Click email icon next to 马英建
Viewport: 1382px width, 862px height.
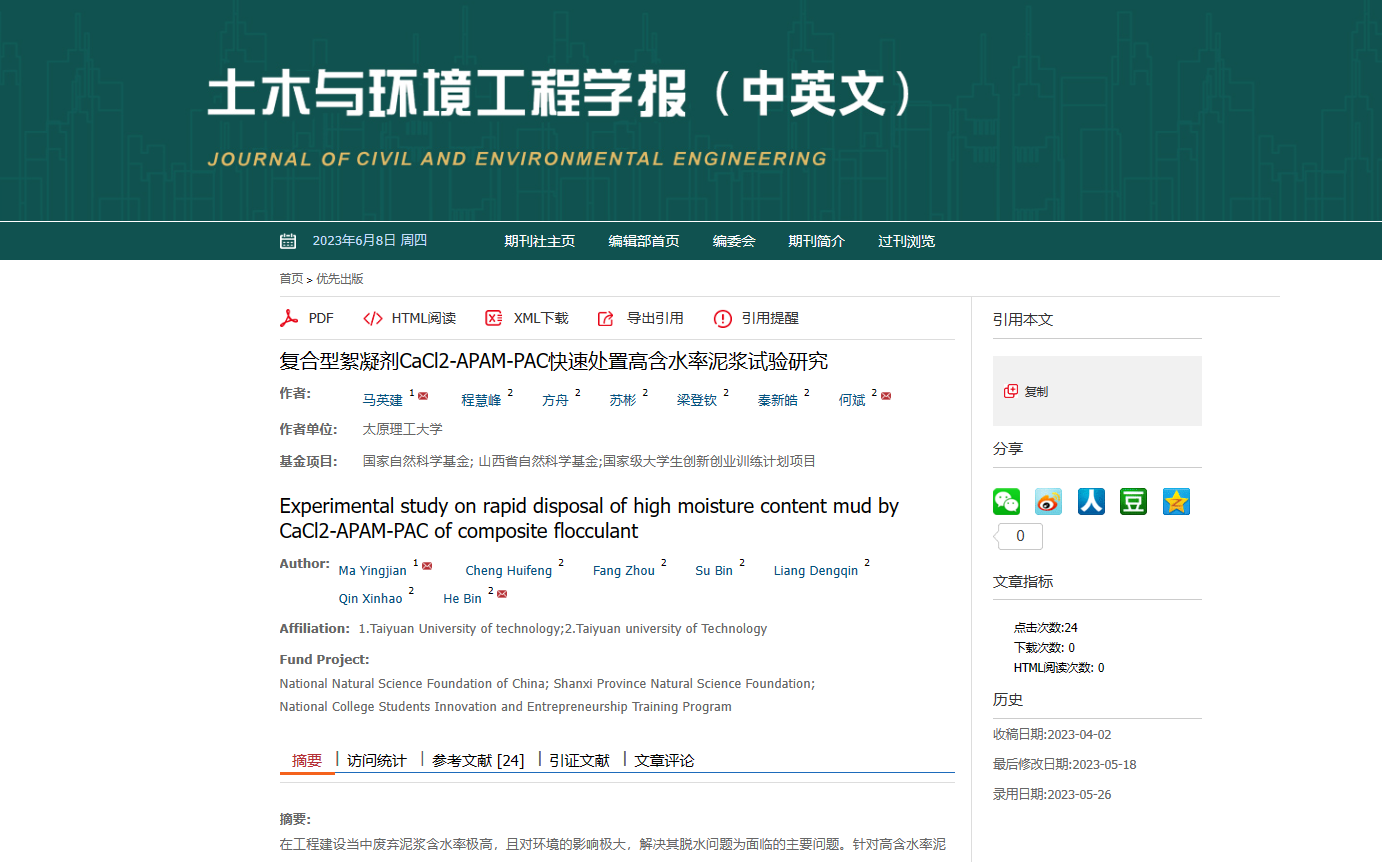tap(423, 397)
